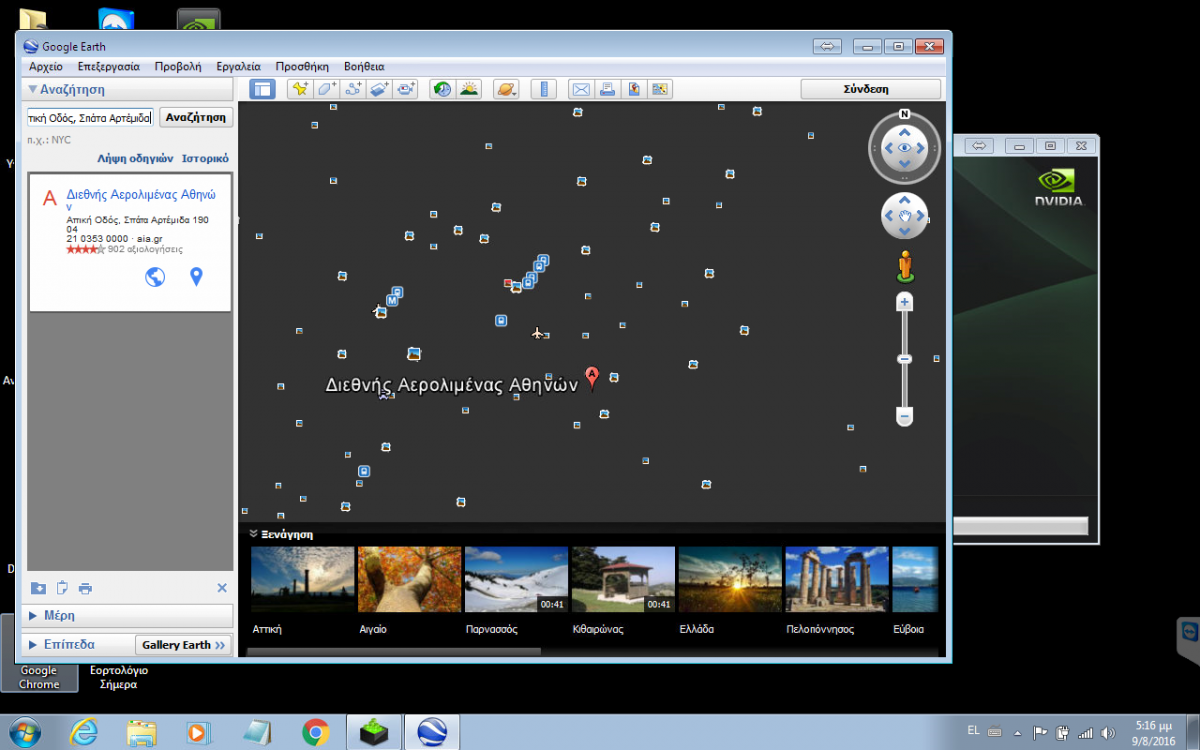Open the Βοήθεια menu
1200x750 pixels.
364,66
